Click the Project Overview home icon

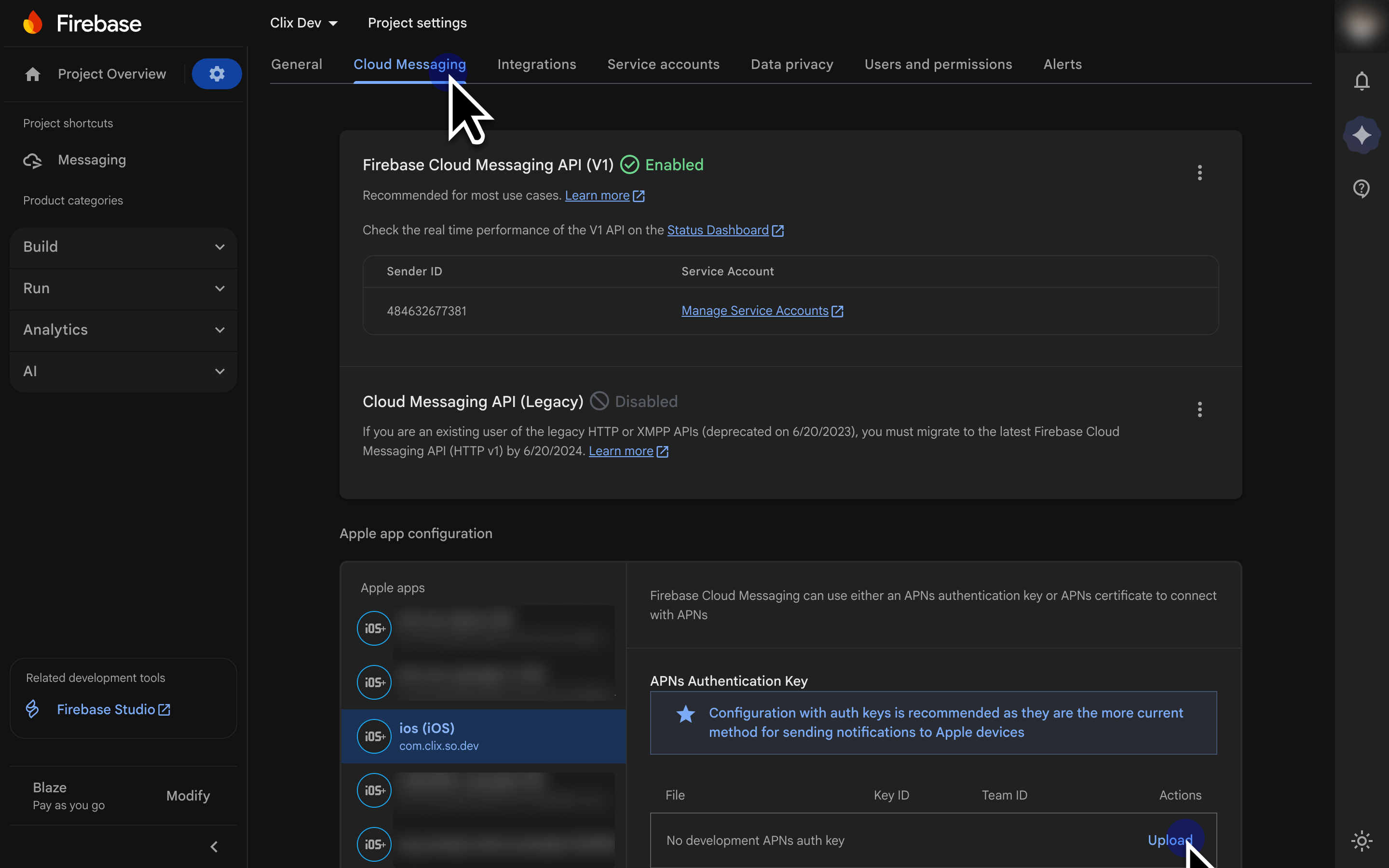[x=33, y=74]
